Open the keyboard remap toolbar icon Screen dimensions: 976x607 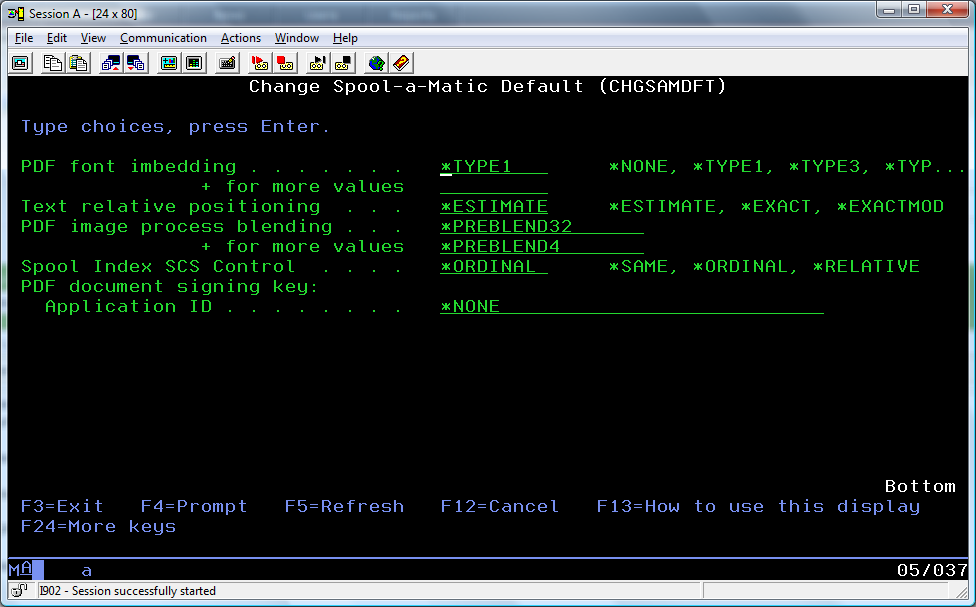pos(228,63)
